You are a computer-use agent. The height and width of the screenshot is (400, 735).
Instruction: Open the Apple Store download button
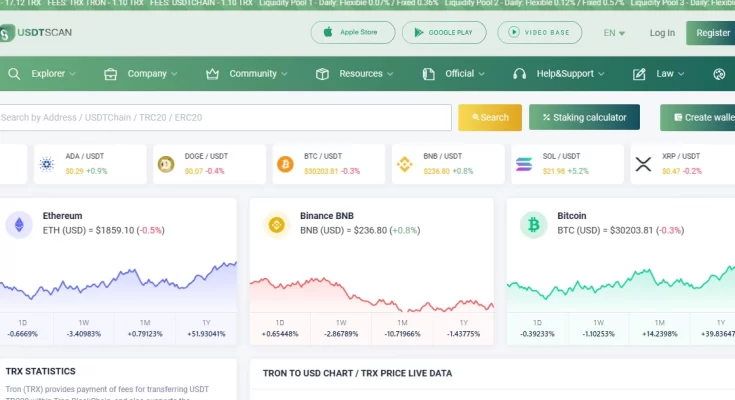tap(352, 32)
